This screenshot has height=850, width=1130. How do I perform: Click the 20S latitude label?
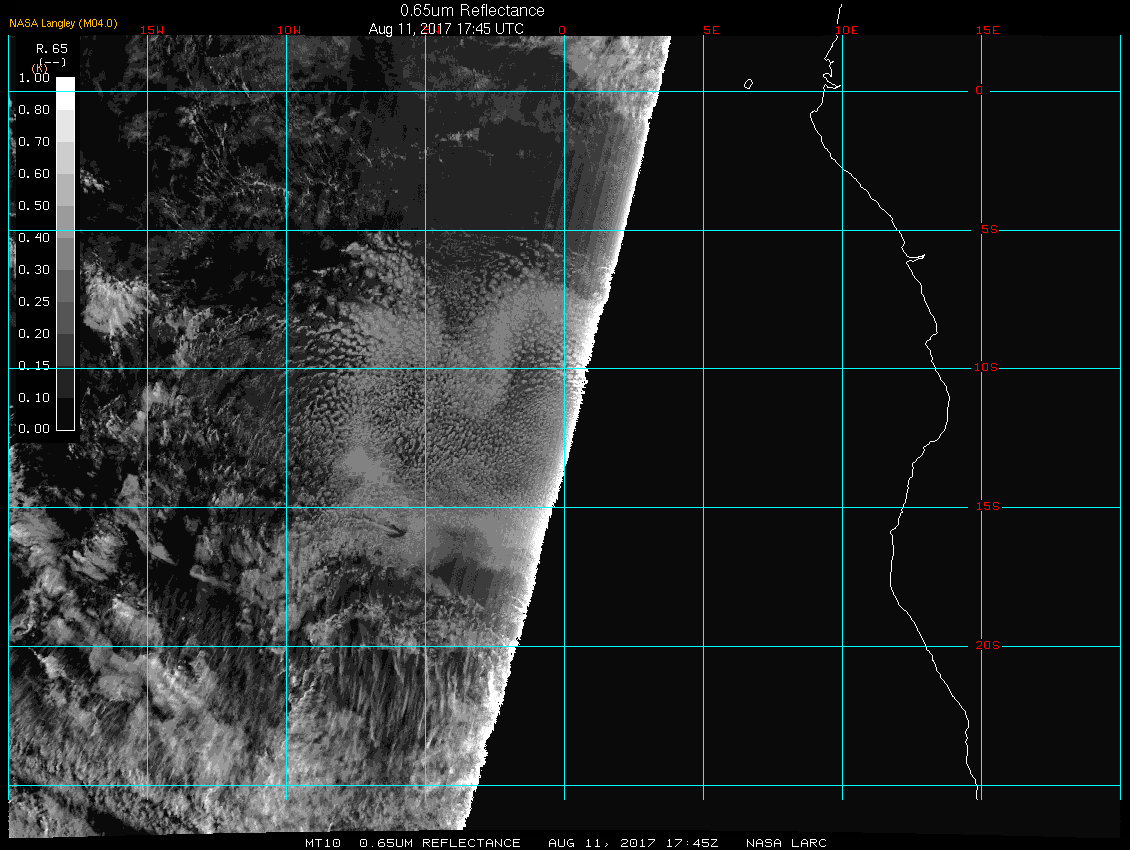tap(986, 646)
